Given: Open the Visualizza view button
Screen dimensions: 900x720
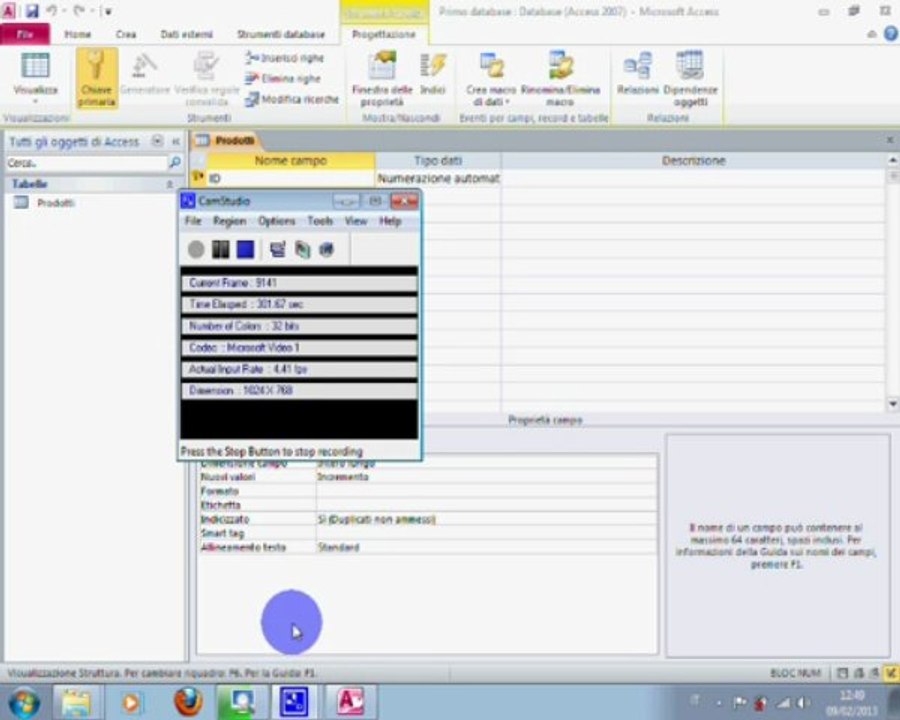Looking at the screenshot, I should [x=35, y=79].
